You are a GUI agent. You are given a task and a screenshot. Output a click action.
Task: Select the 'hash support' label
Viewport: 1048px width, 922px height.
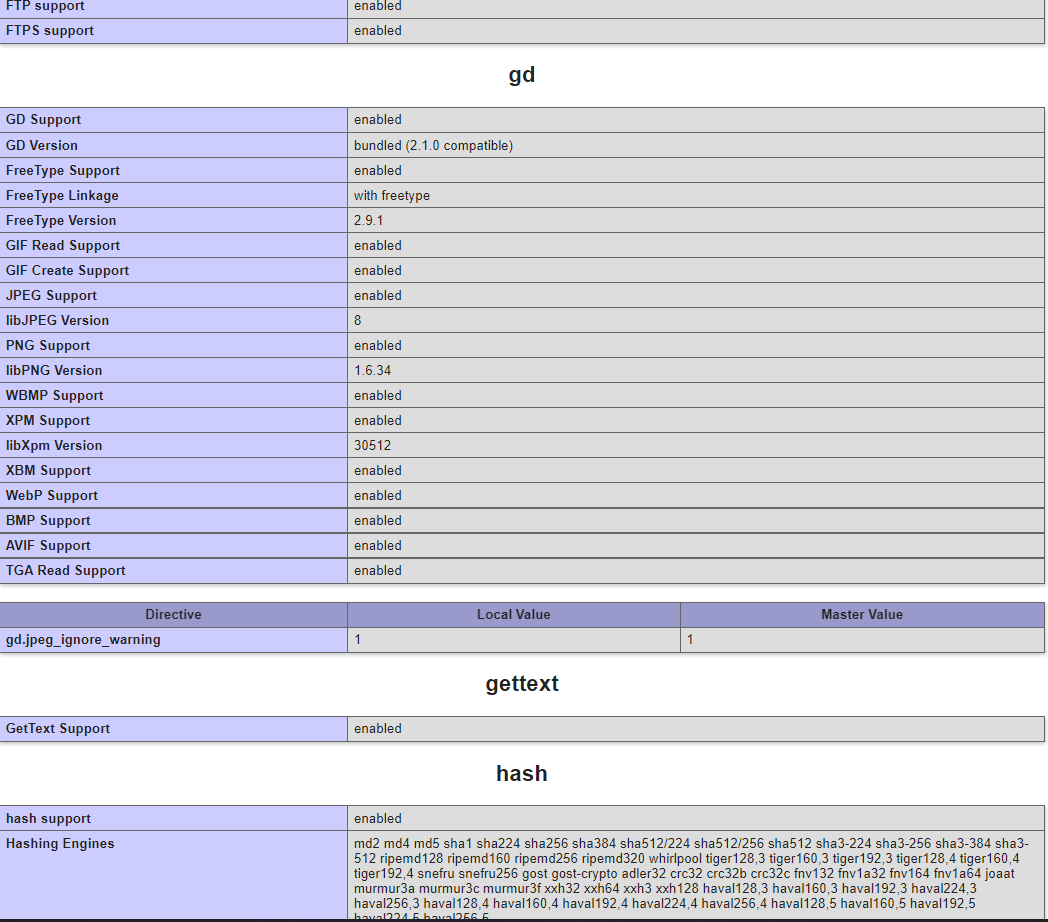click(x=48, y=818)
